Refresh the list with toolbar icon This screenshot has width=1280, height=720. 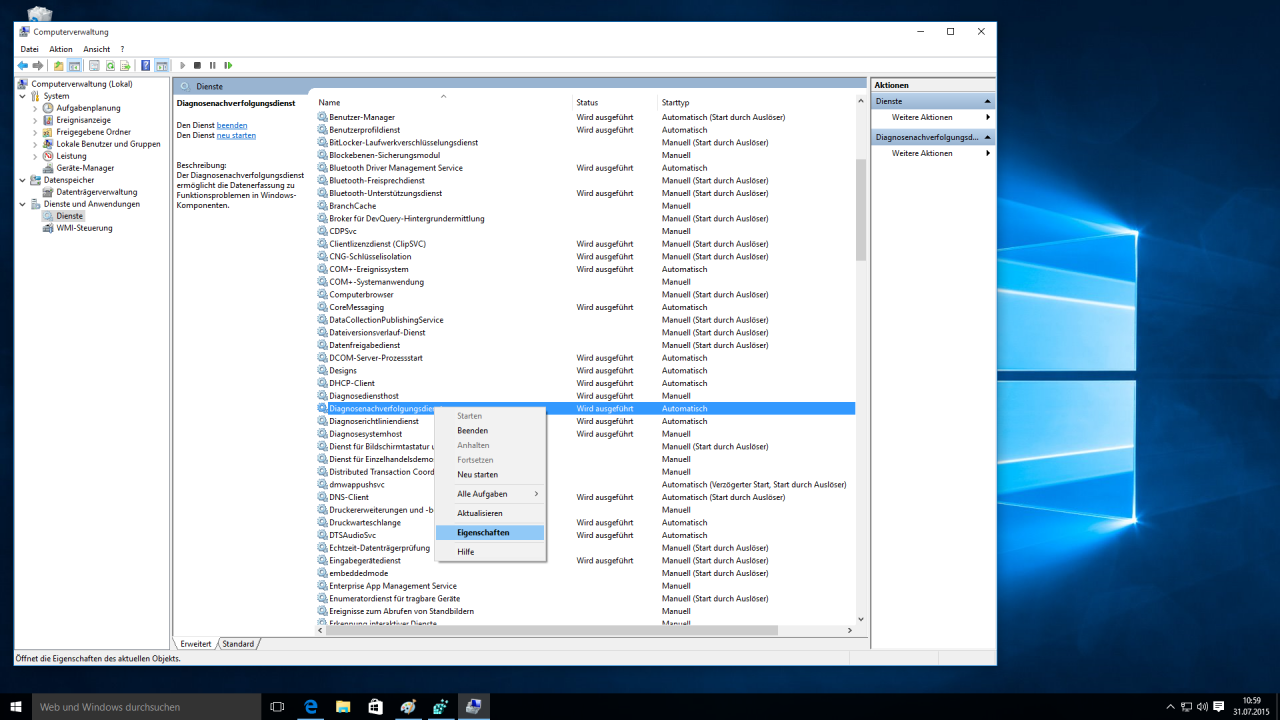click(x=110, y=65)
